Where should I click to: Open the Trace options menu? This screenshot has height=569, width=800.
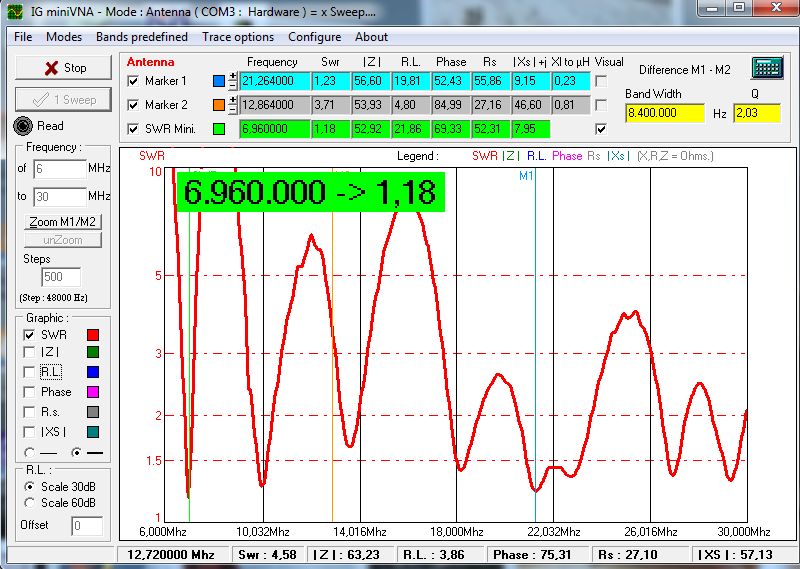coord(238,37)
